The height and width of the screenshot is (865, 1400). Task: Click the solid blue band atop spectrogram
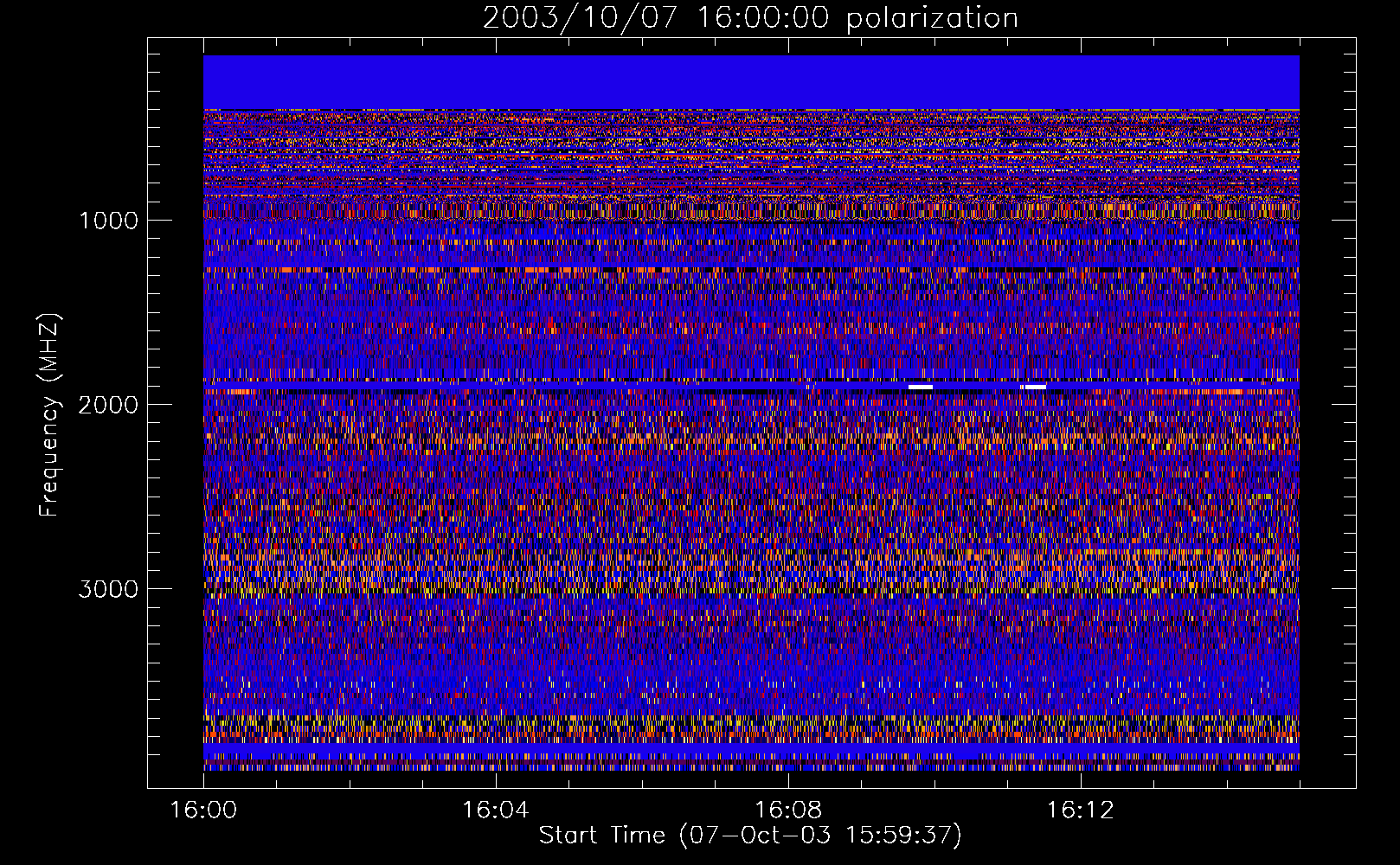(x=751, y=82)
